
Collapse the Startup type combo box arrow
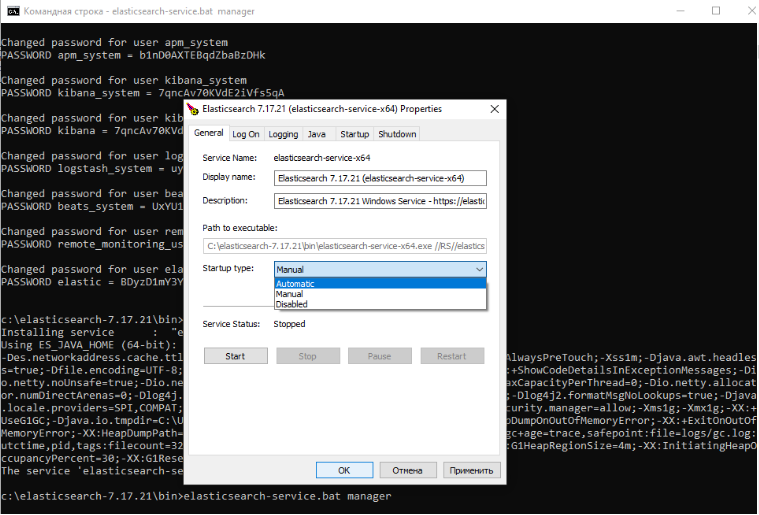click(x=479, y=270)
